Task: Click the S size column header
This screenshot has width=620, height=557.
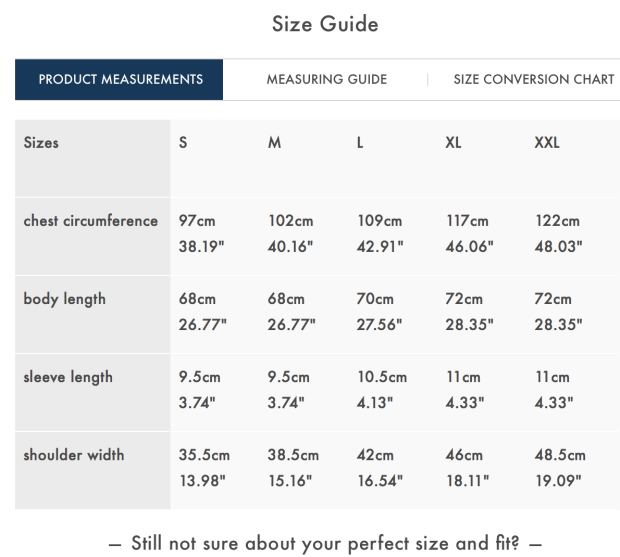Action: 183,143
